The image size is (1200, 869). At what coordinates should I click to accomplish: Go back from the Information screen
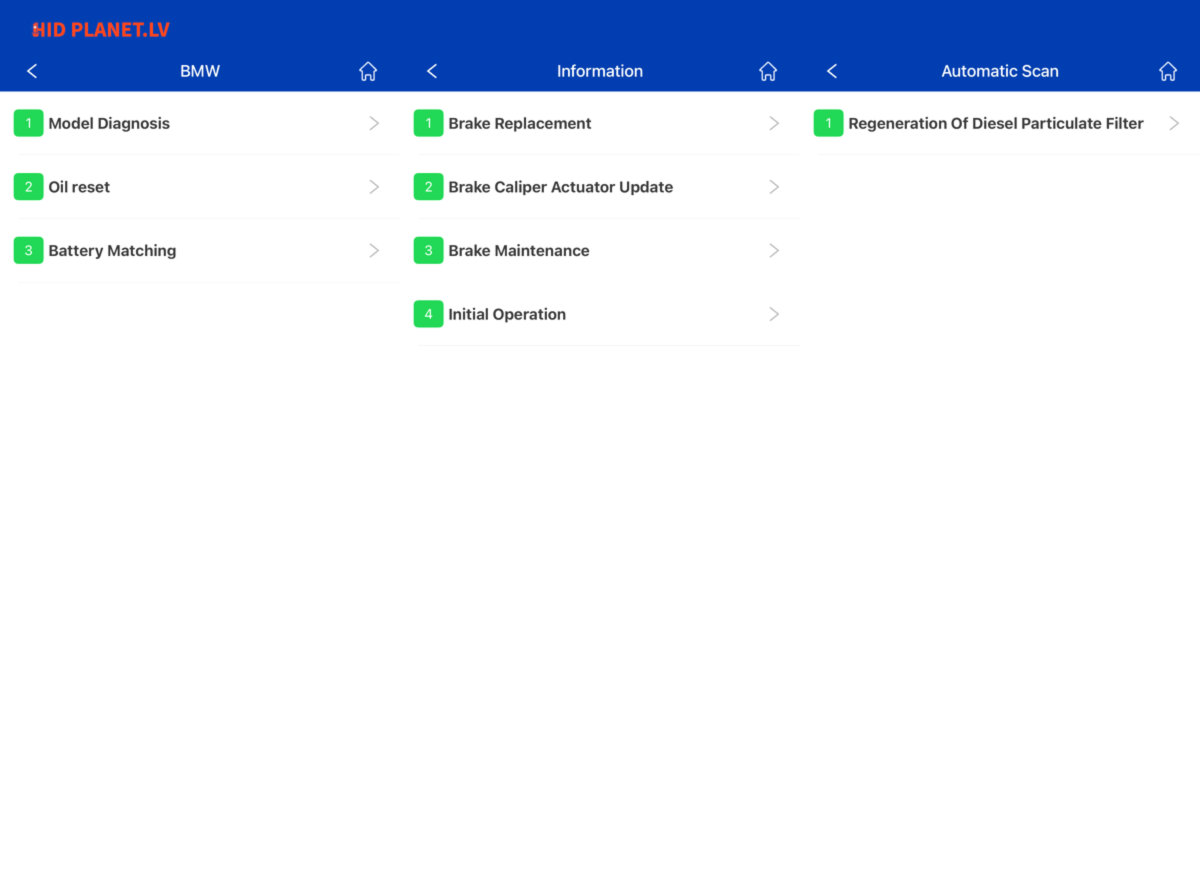point(432,71)
